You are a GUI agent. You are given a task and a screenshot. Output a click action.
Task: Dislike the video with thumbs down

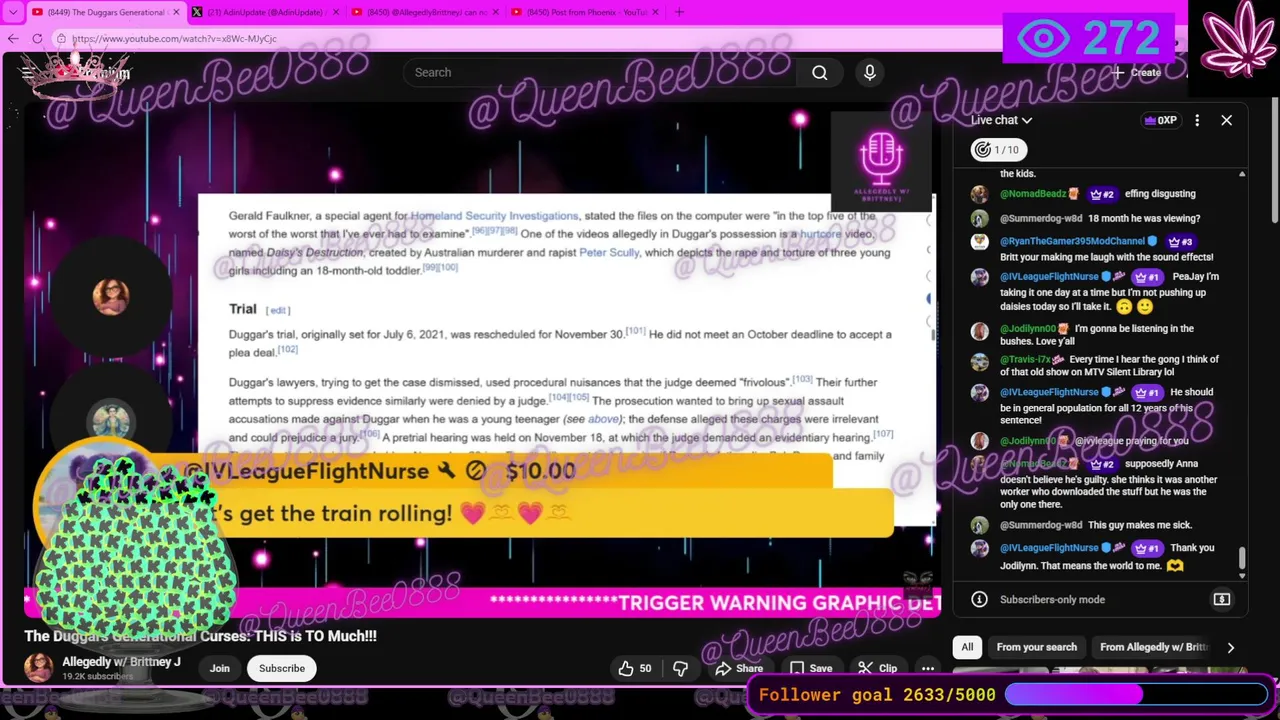tap(680, 668)
